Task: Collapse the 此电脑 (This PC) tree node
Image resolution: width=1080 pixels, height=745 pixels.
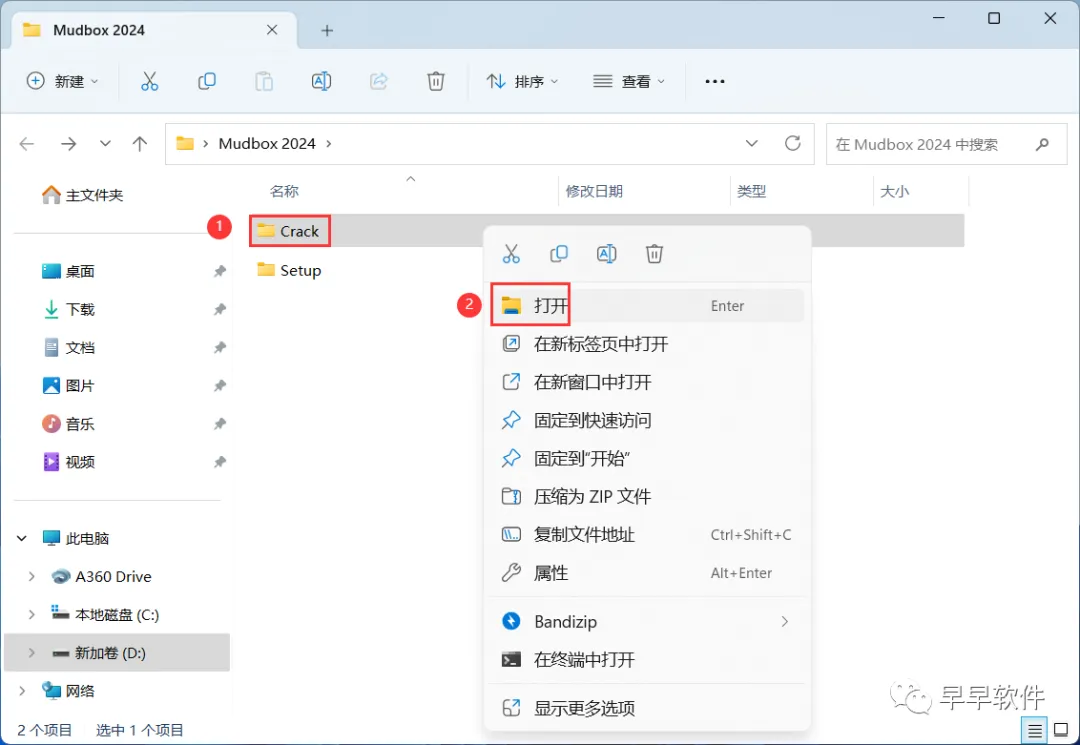Action: [x=22, y=538]
